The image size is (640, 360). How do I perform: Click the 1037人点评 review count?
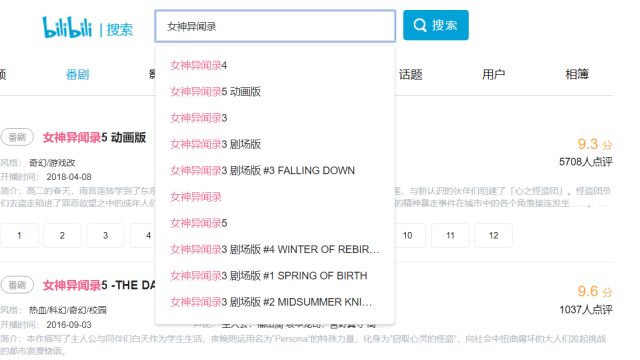pos(586,310)
